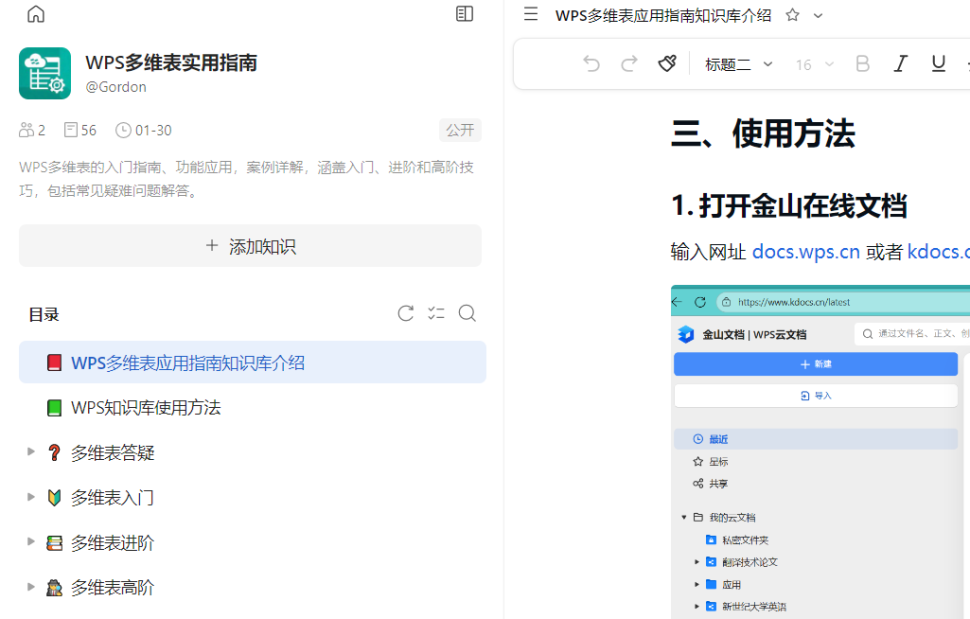Toggle underline formatting
This screenshot has width=970, height=619.
click(938, 64)
